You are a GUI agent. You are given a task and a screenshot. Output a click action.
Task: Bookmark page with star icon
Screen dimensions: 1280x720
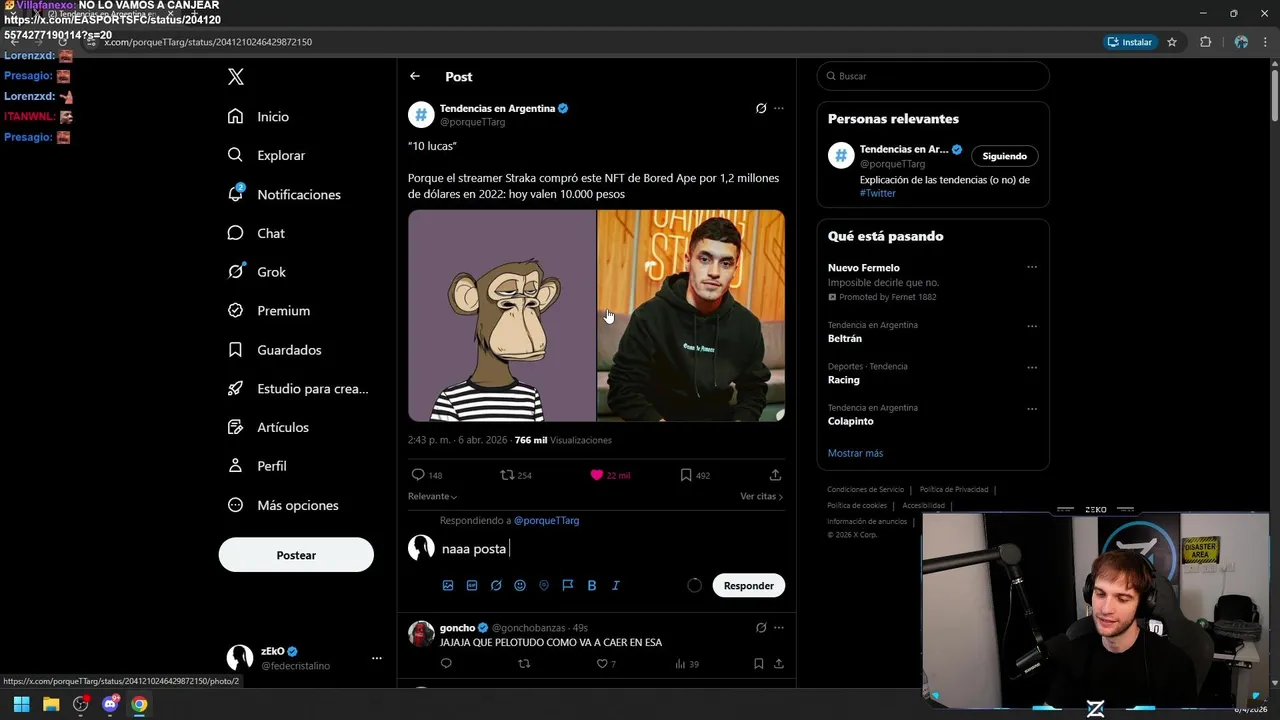pos(1172,42)
